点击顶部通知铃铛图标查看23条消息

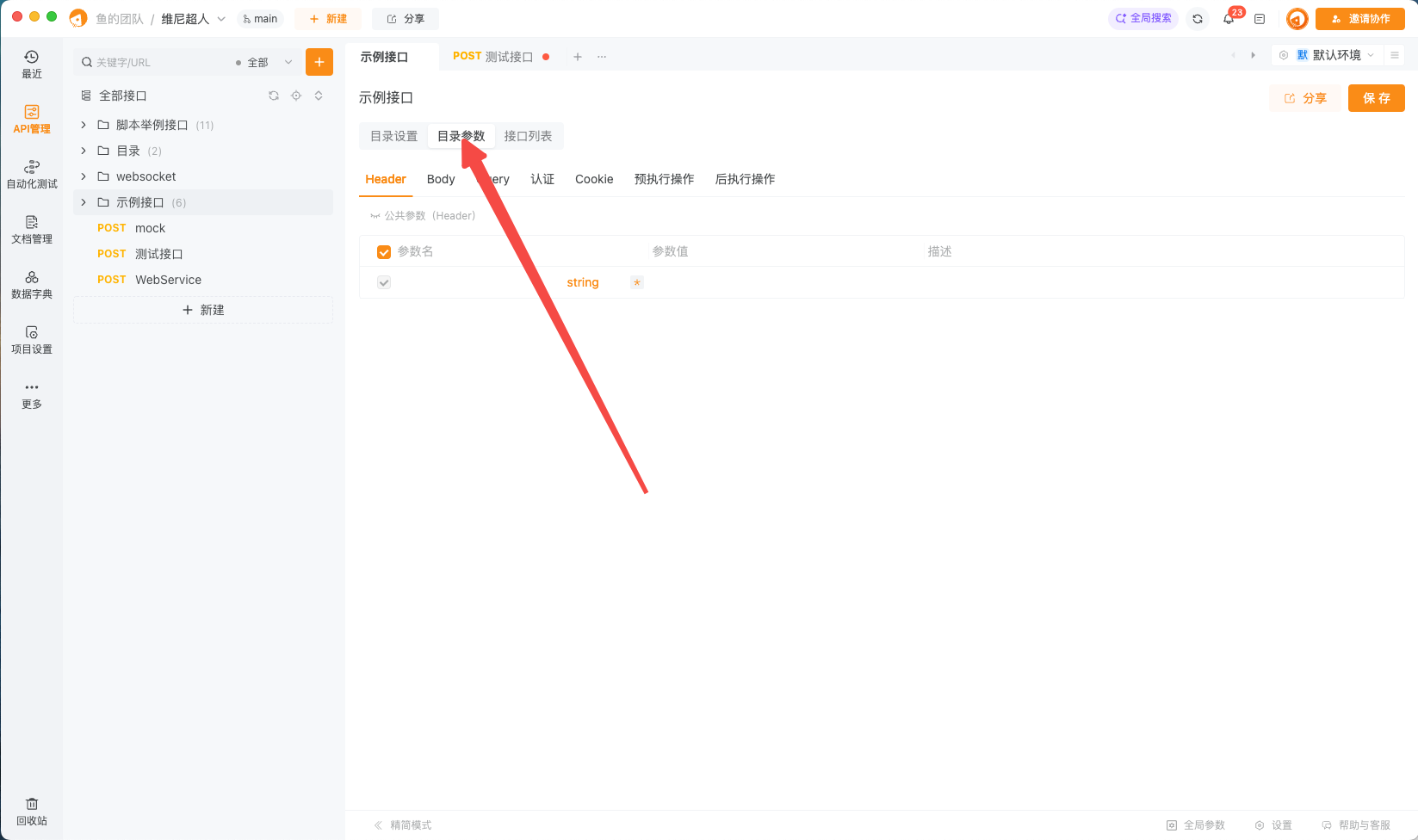1229,17
